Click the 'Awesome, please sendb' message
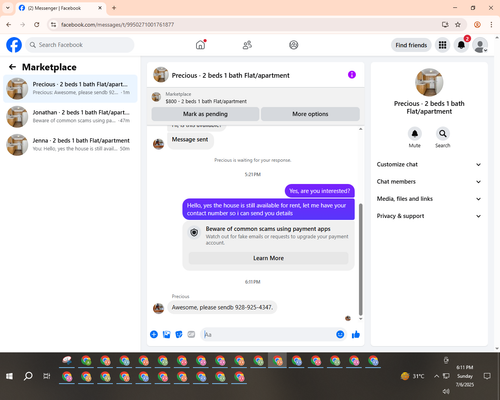Image resolution: width=500 pixels, height=400 pixels. (x=222, y=307)
